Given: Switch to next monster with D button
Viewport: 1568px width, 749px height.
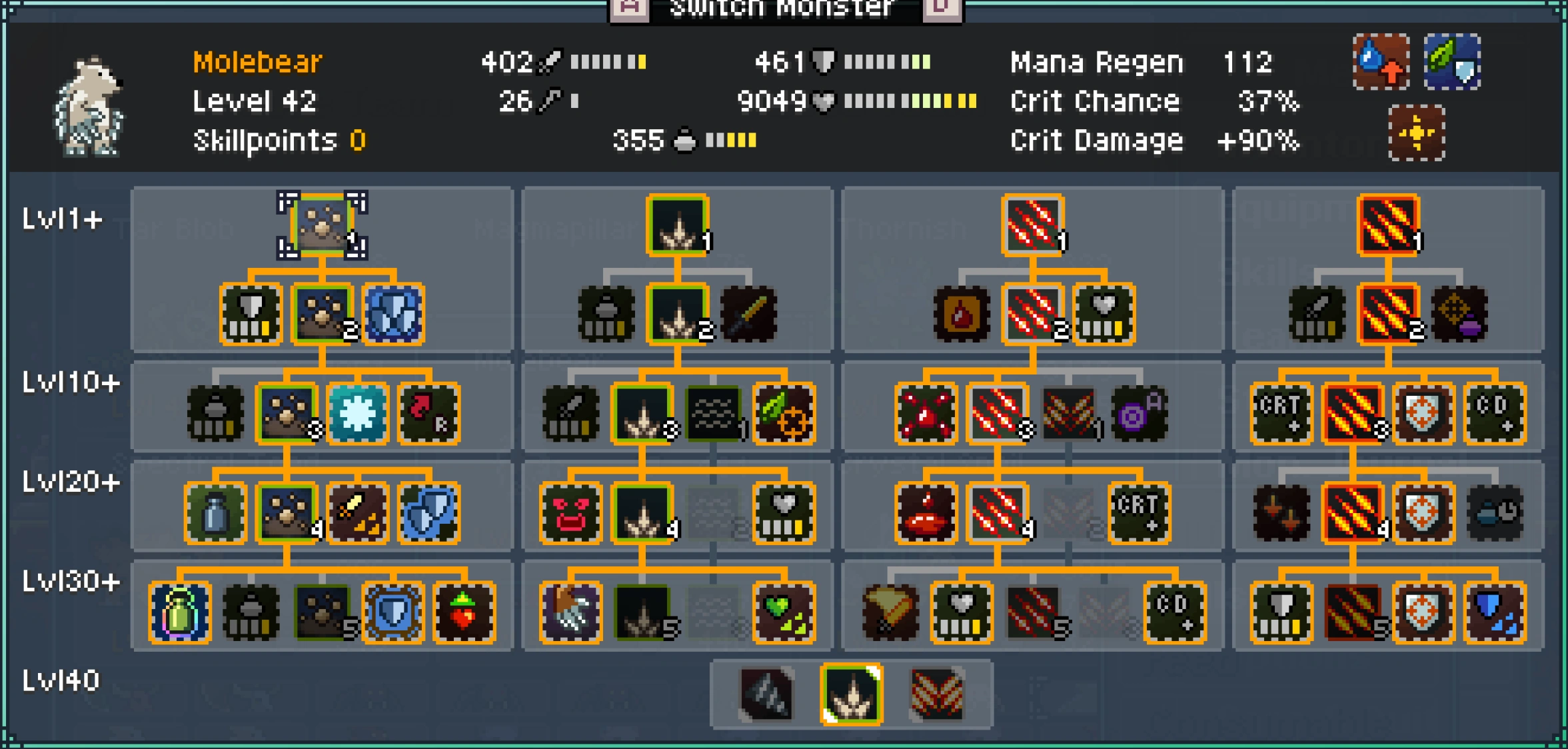Looking at the screenshot, I should 942,8.
